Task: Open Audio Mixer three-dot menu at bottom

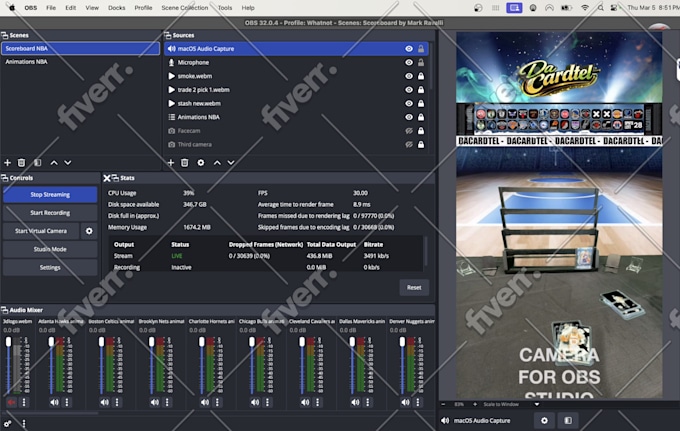Action: pos(24,424)
